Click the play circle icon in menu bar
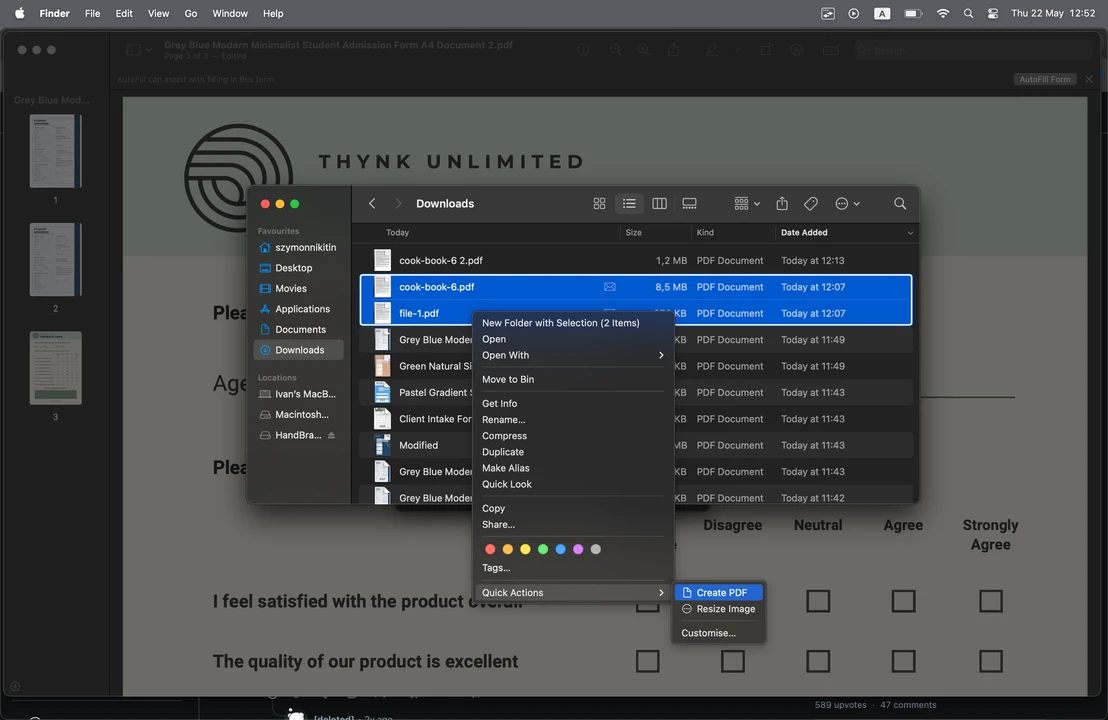The height and width of the screenshot is (720, 1108). pyautogui.click(x=854, y=13)
